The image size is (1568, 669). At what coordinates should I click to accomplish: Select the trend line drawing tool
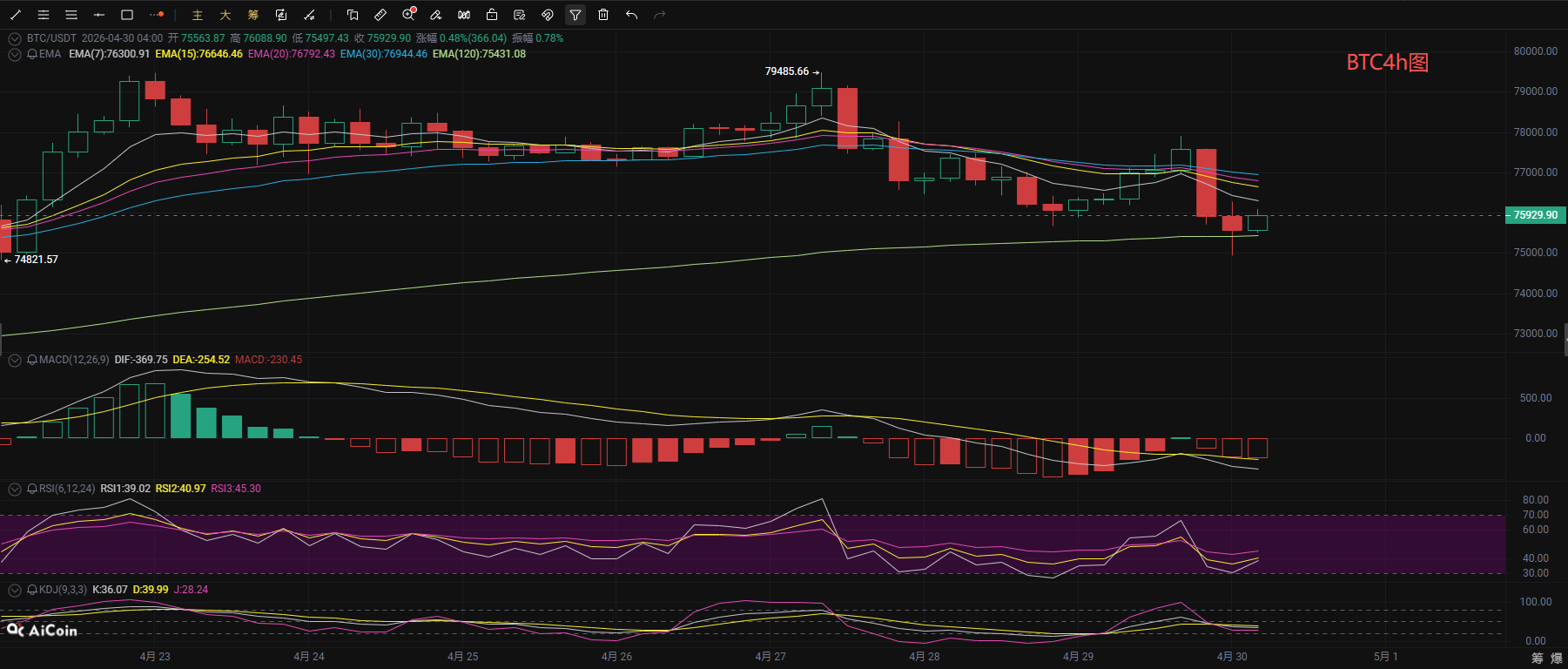[x=16, y=15]
